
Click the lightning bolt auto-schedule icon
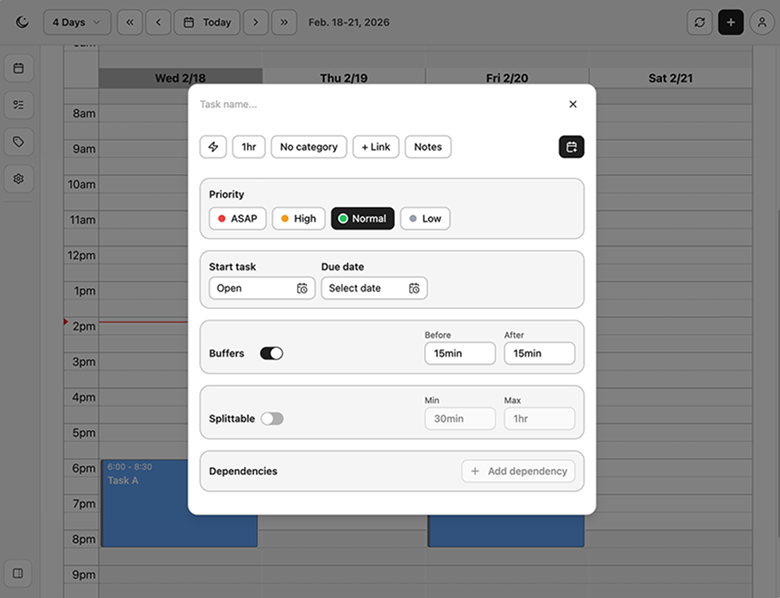[213, 147]
